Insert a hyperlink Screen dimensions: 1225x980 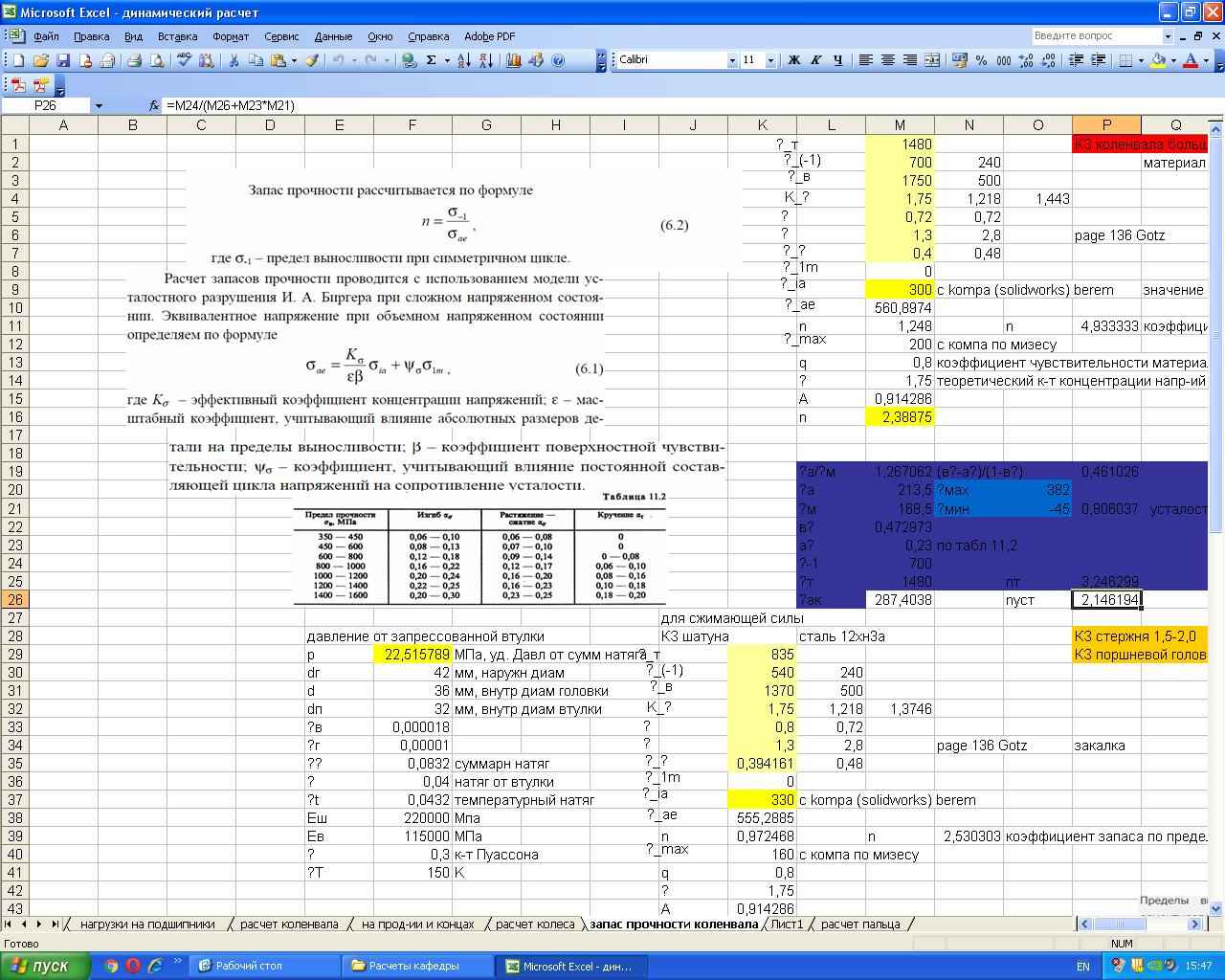click(x=409, y=59)
